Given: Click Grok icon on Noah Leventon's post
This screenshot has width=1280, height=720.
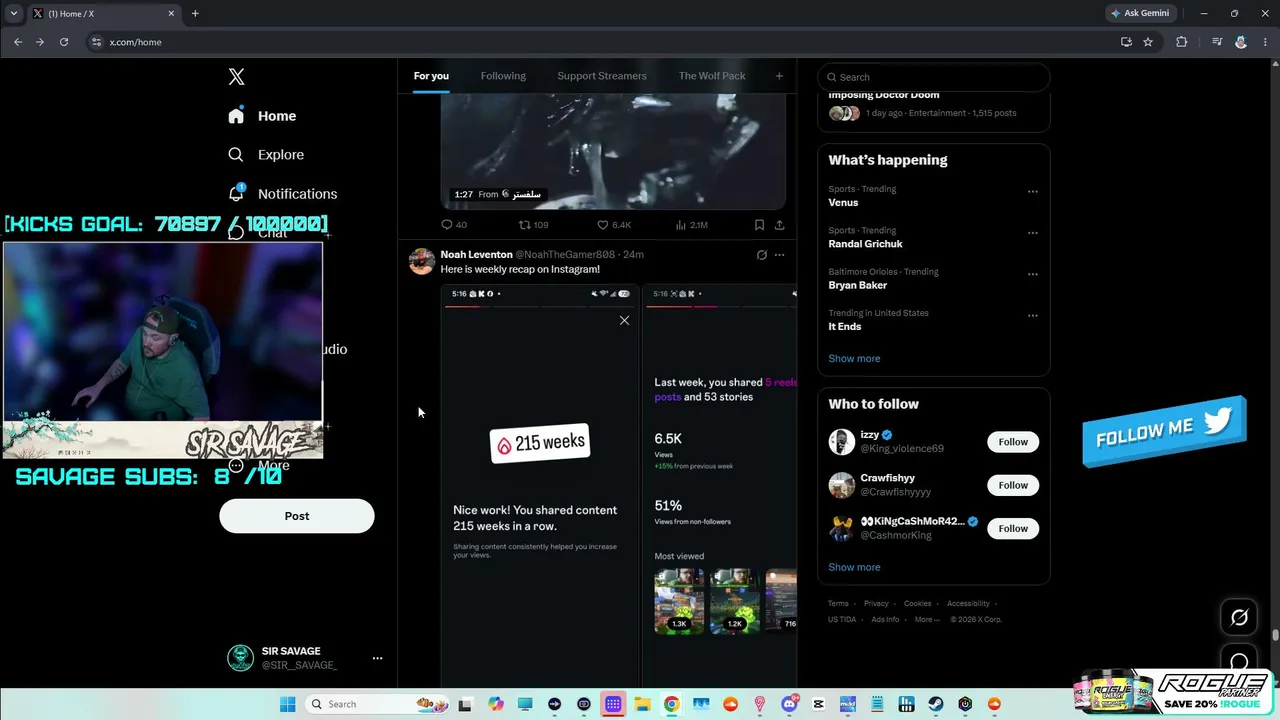Looking at the screenshot, I should point(761,255).
